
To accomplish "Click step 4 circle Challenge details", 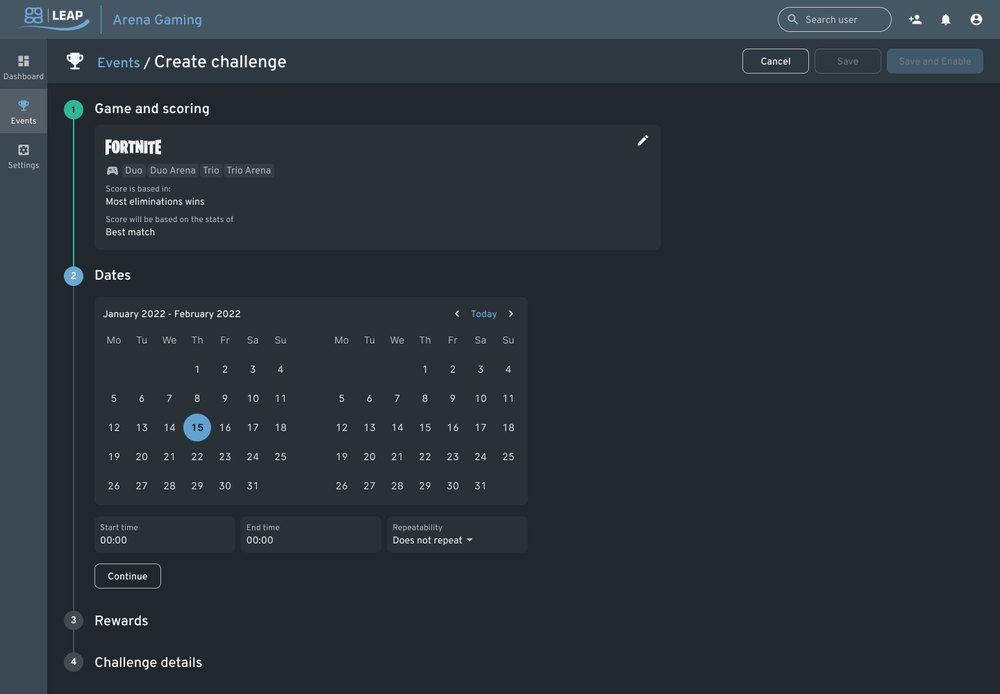I will [73, 661].
